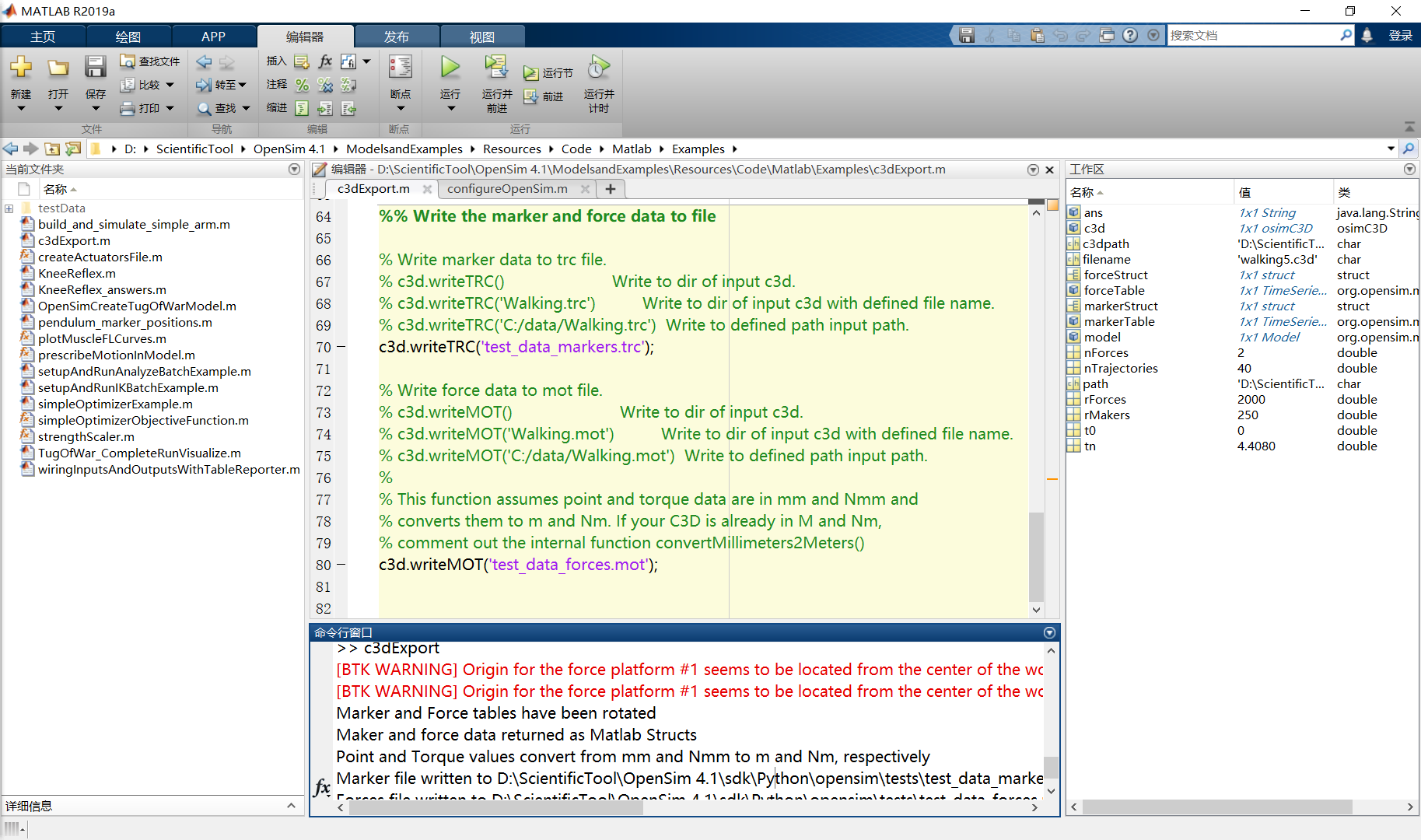Click the New file (新建) icon
The image size is (1421, 840).
click(x=21, y=68)
